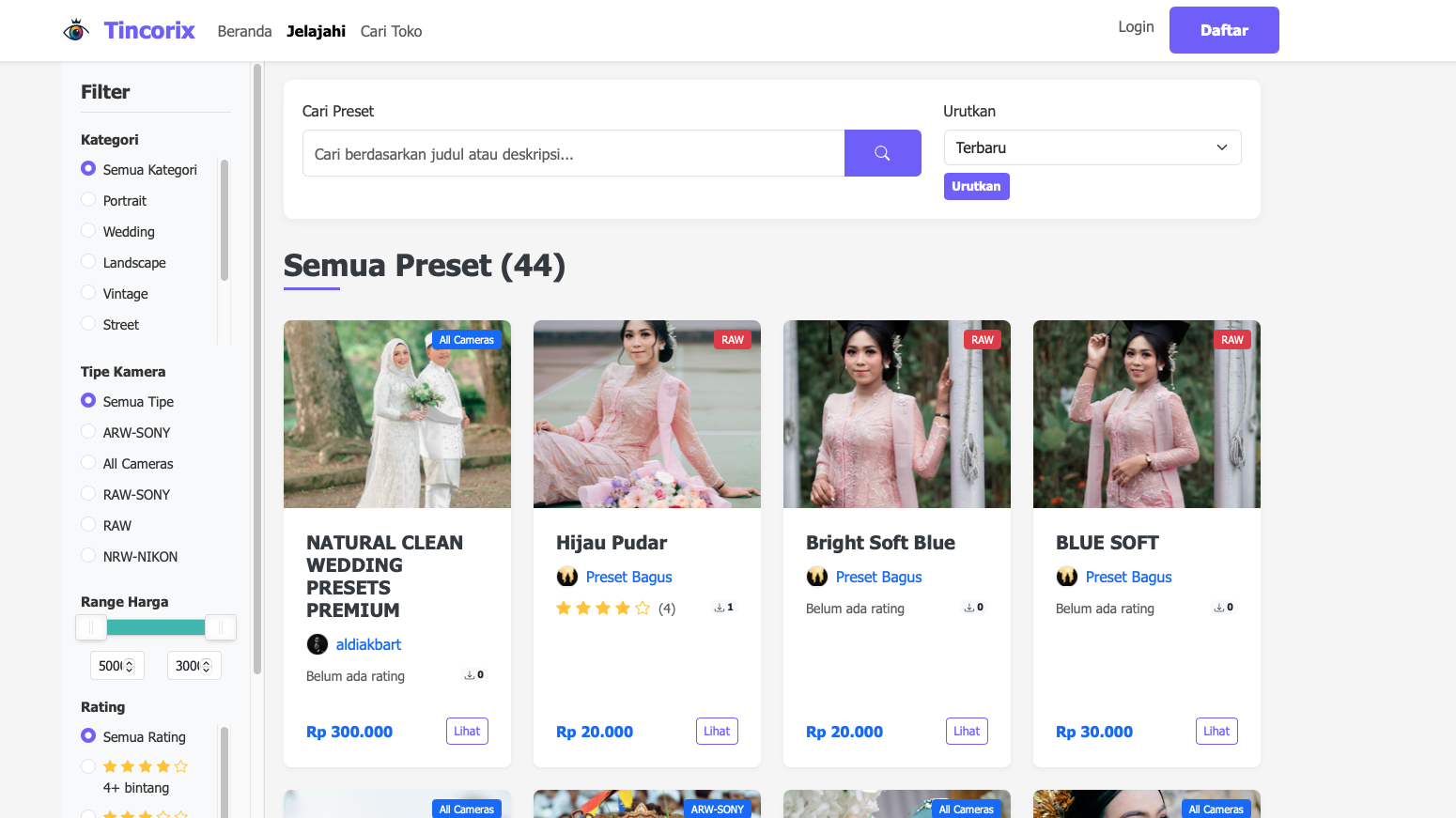Adjust the minimum price stepper arrows
Screen dimensions: 1456x818
tap(130, 666)
